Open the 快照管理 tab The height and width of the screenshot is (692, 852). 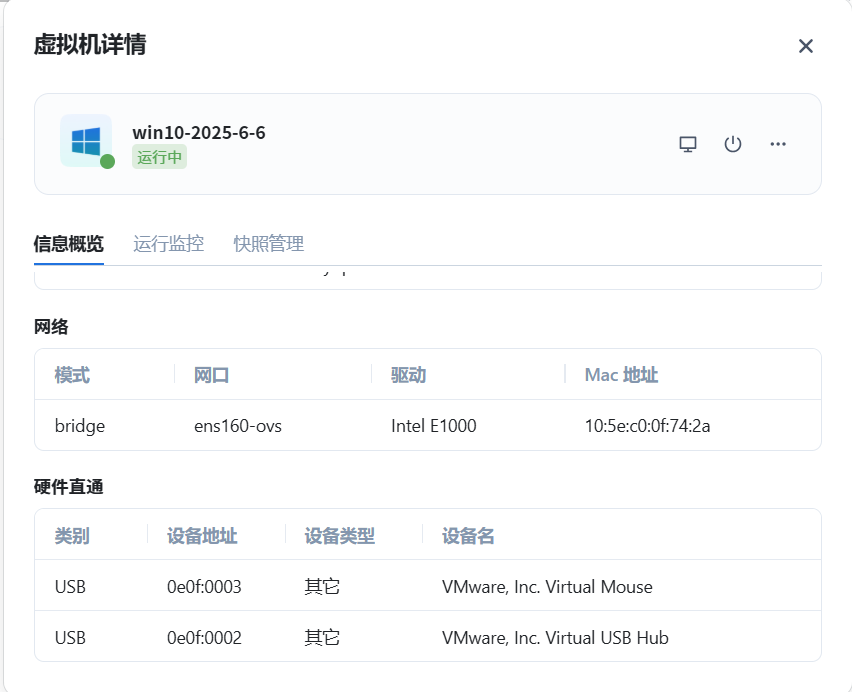coord(268,244)
